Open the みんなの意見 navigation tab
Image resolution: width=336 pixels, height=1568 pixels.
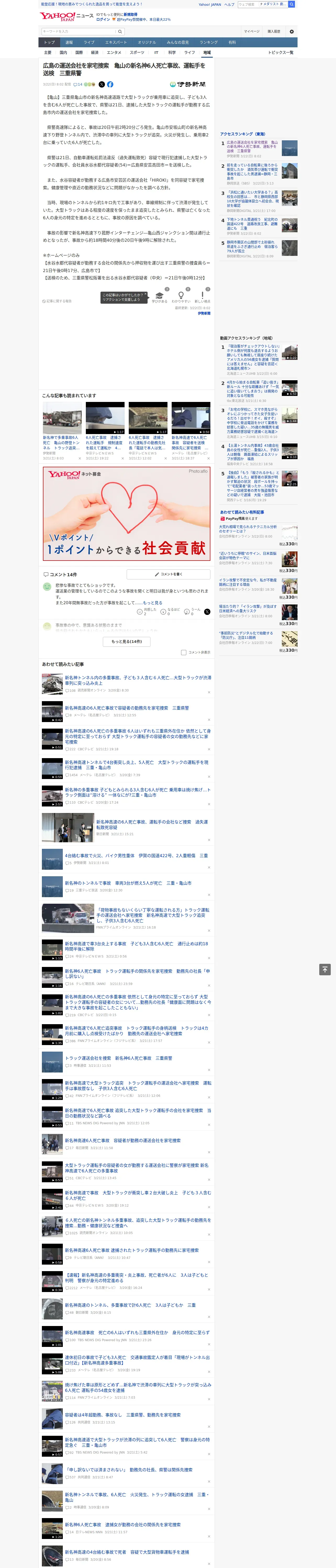click(177, 43)
